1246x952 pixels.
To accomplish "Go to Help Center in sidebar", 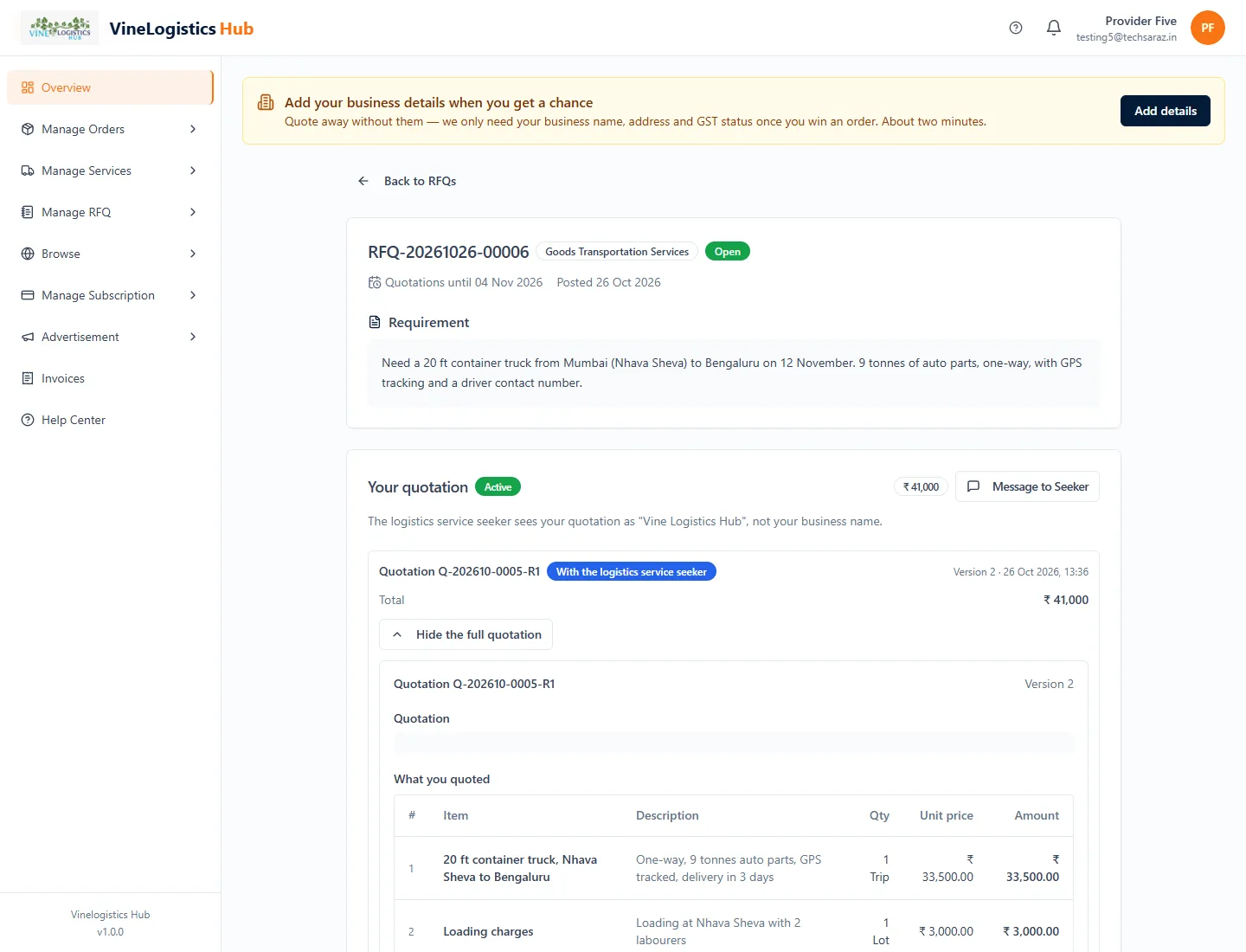I will pos(110,420).
